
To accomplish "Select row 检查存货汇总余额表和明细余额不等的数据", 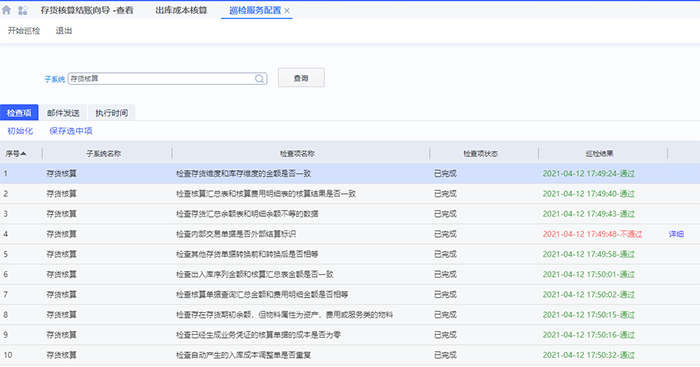I will (350, 214).
